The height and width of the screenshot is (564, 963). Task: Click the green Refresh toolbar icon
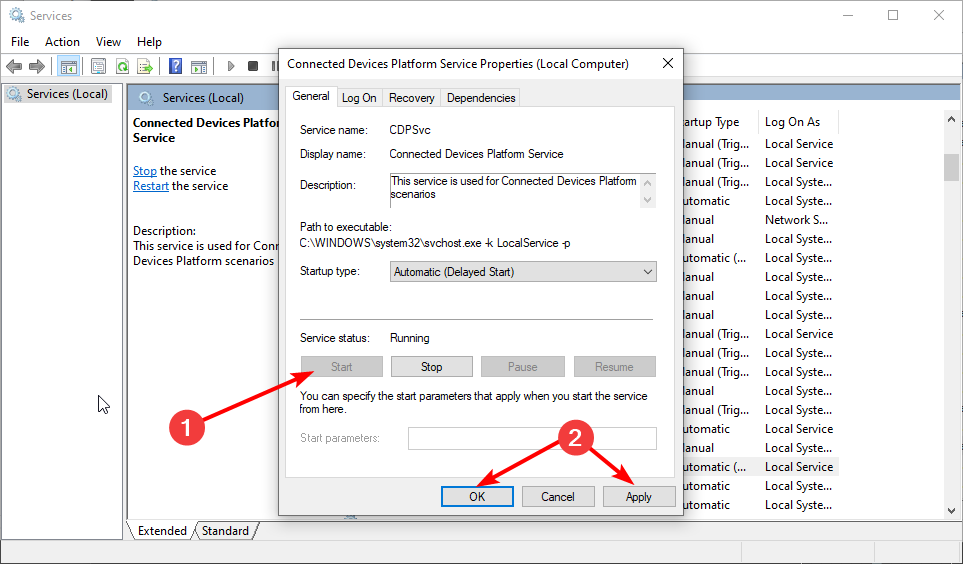pos(122,66)
